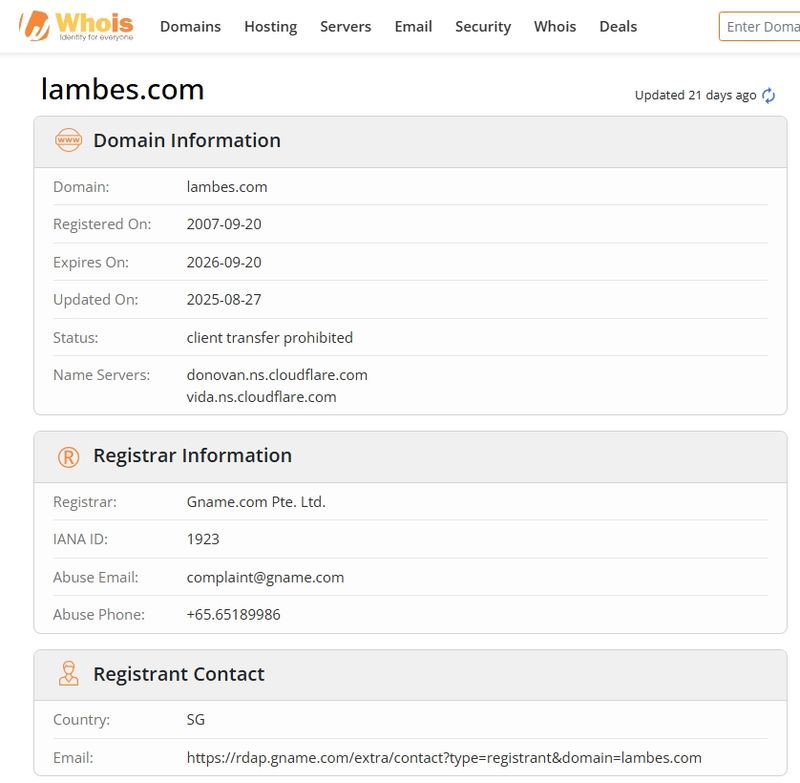
Task: Click the Registrar label
Action: 85,502
